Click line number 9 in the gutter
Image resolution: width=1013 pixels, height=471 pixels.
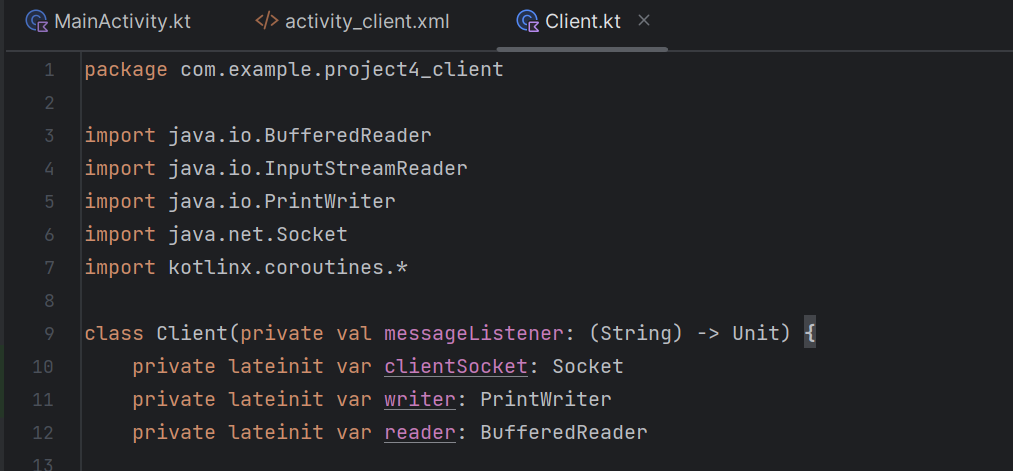click(x=50, y=333)
